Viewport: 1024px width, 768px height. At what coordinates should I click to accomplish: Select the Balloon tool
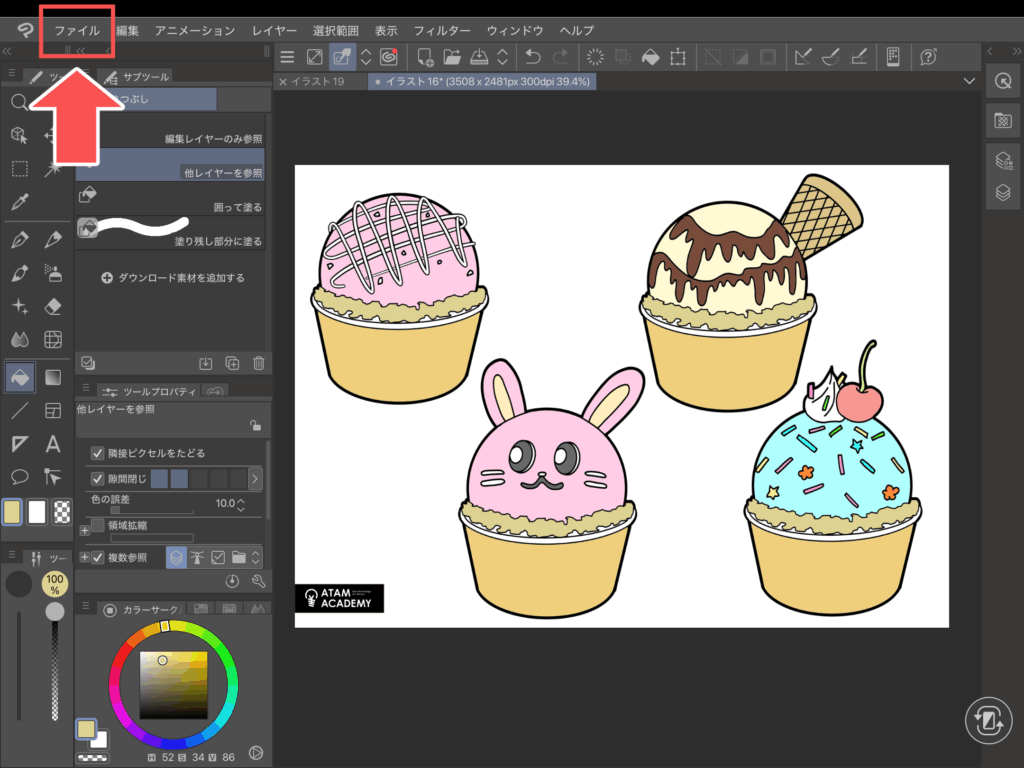[19, 477]
